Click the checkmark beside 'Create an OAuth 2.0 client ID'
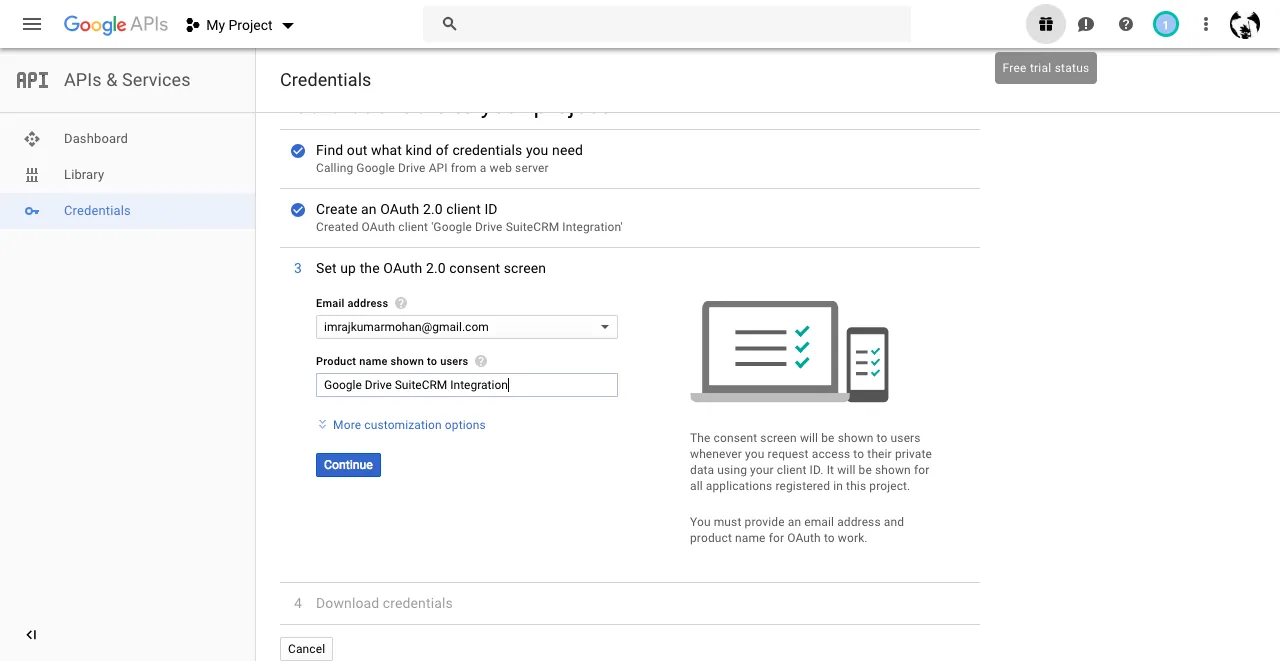 tap(298, 210)
